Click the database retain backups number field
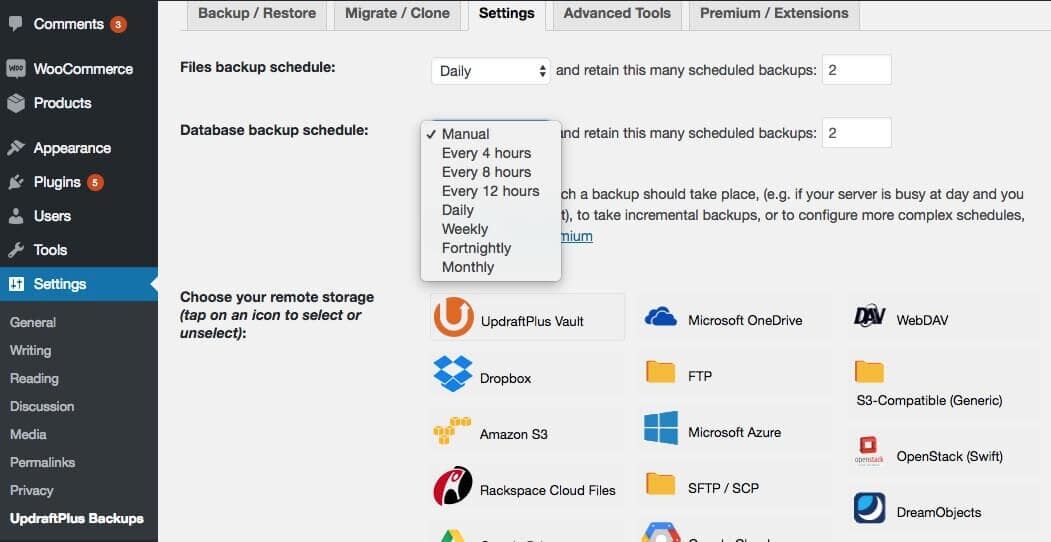Viewport: 1051px width, 542px height. click(856, 133)
